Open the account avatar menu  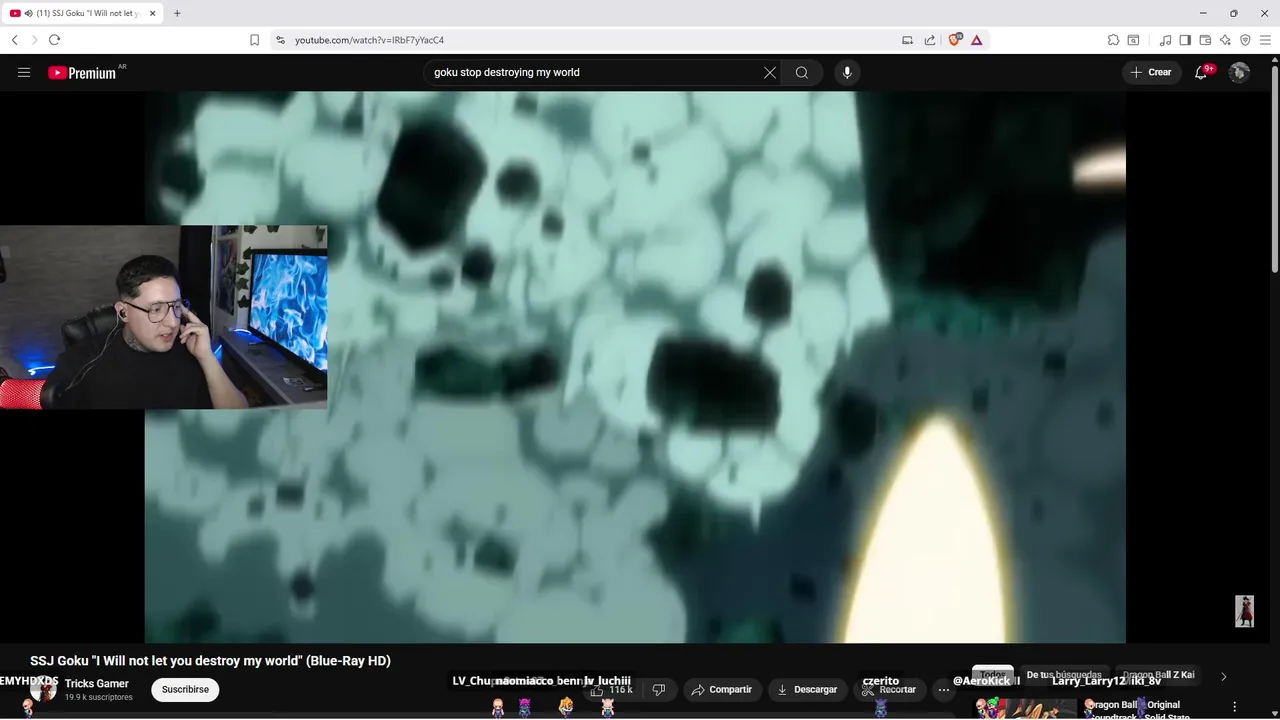[1239, 72]
